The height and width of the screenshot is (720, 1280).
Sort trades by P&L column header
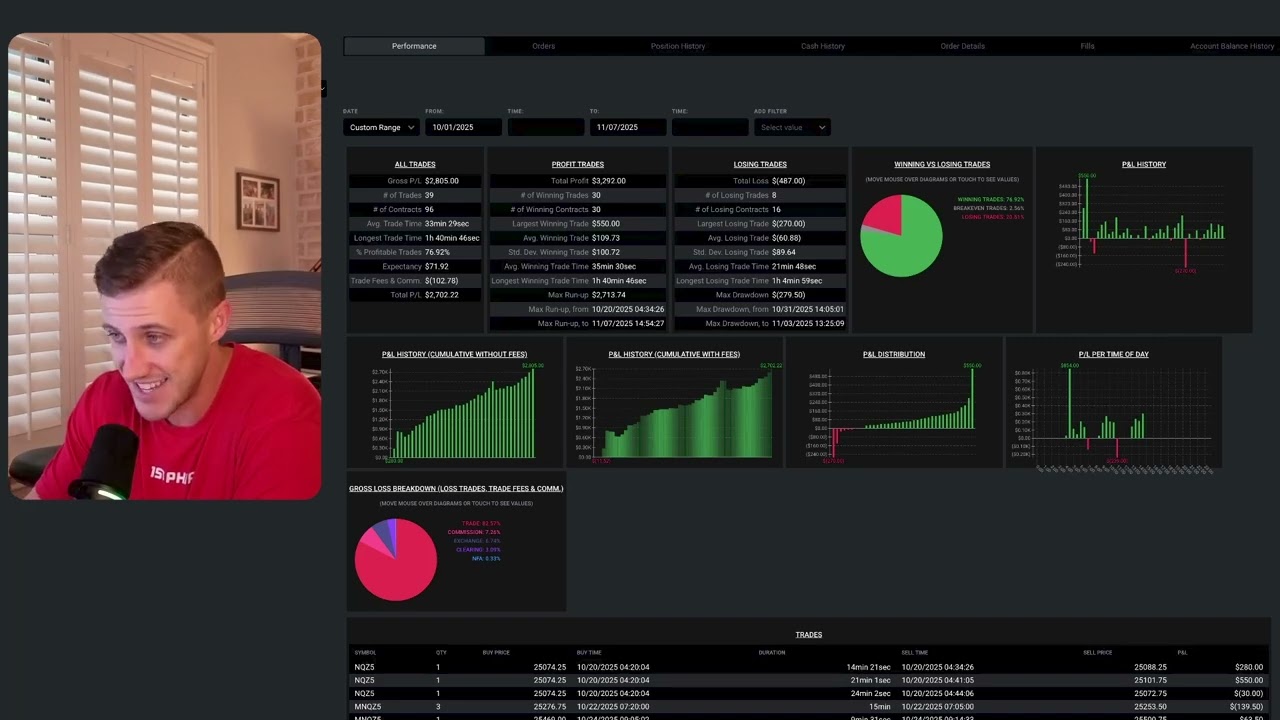point(1182,652)
